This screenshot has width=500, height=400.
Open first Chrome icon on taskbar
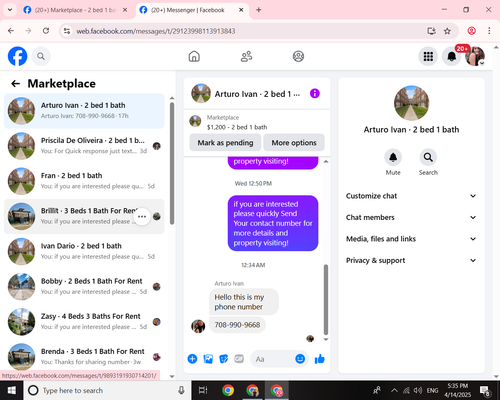coord(228,390)
